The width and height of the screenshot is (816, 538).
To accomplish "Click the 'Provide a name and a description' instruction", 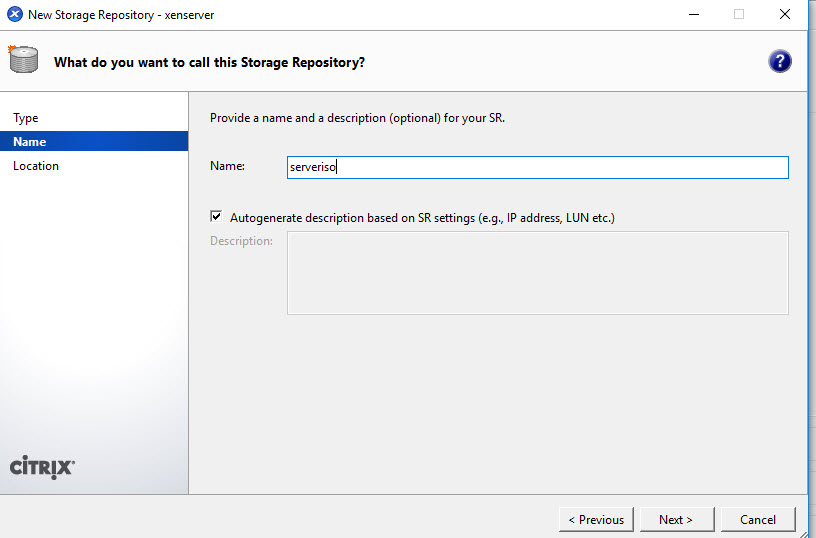I will click(357, 118).
